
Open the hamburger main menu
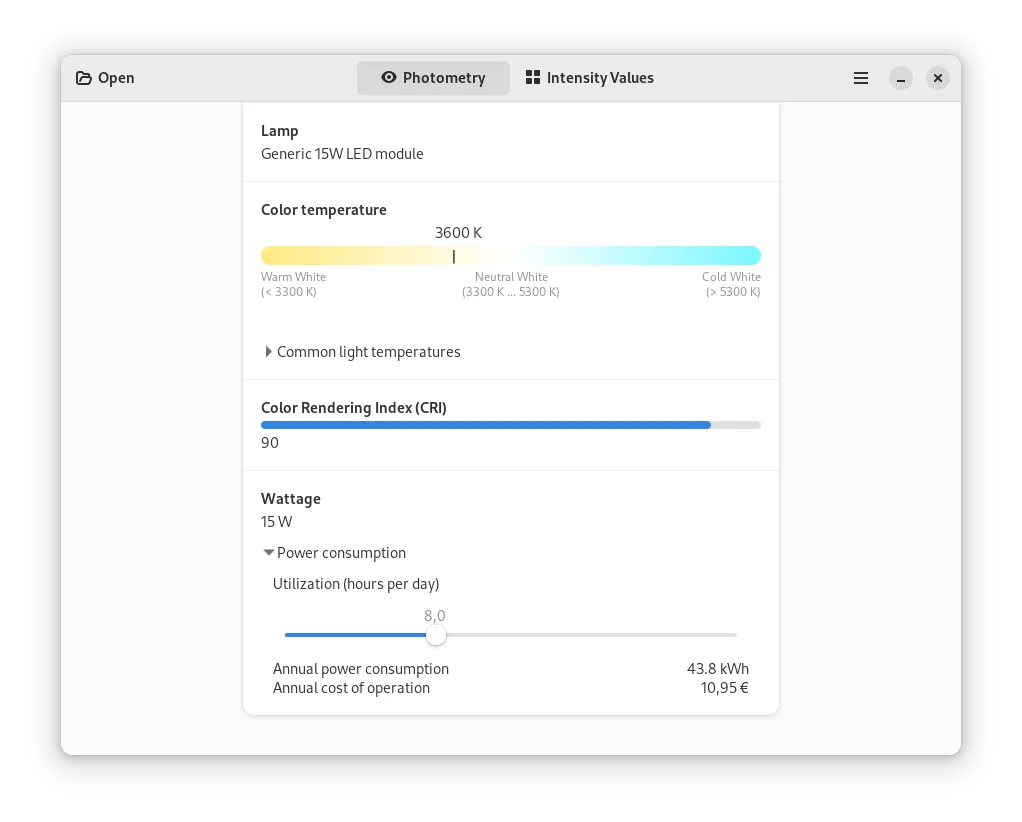860,78
